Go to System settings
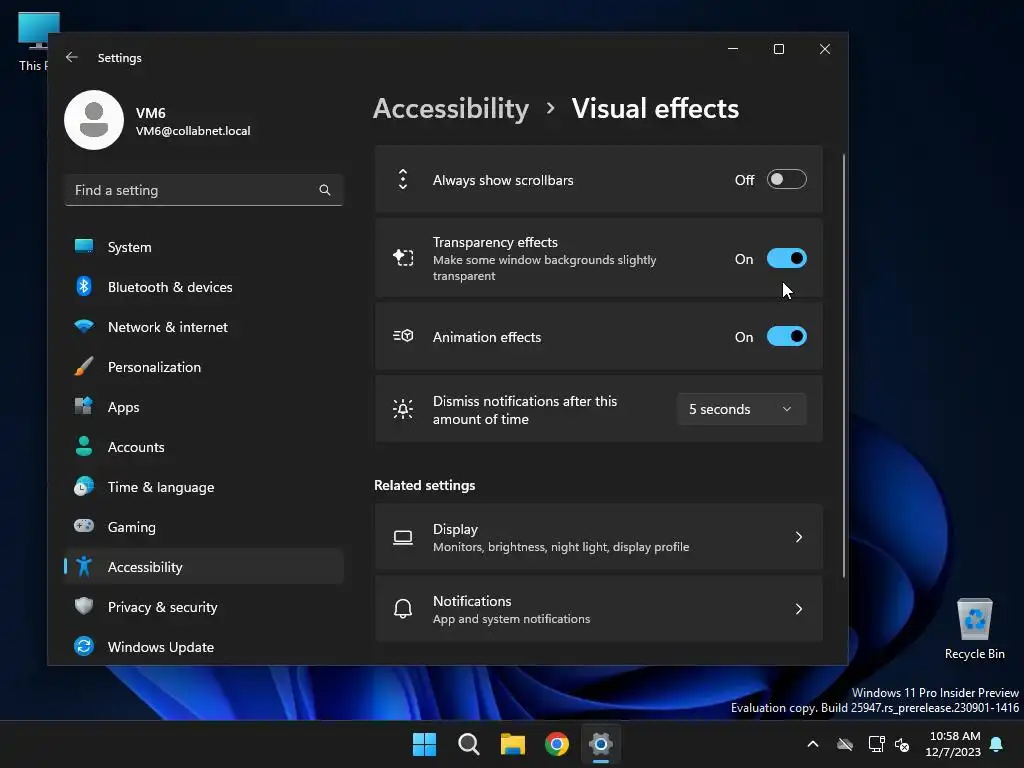 pos(204,247)
